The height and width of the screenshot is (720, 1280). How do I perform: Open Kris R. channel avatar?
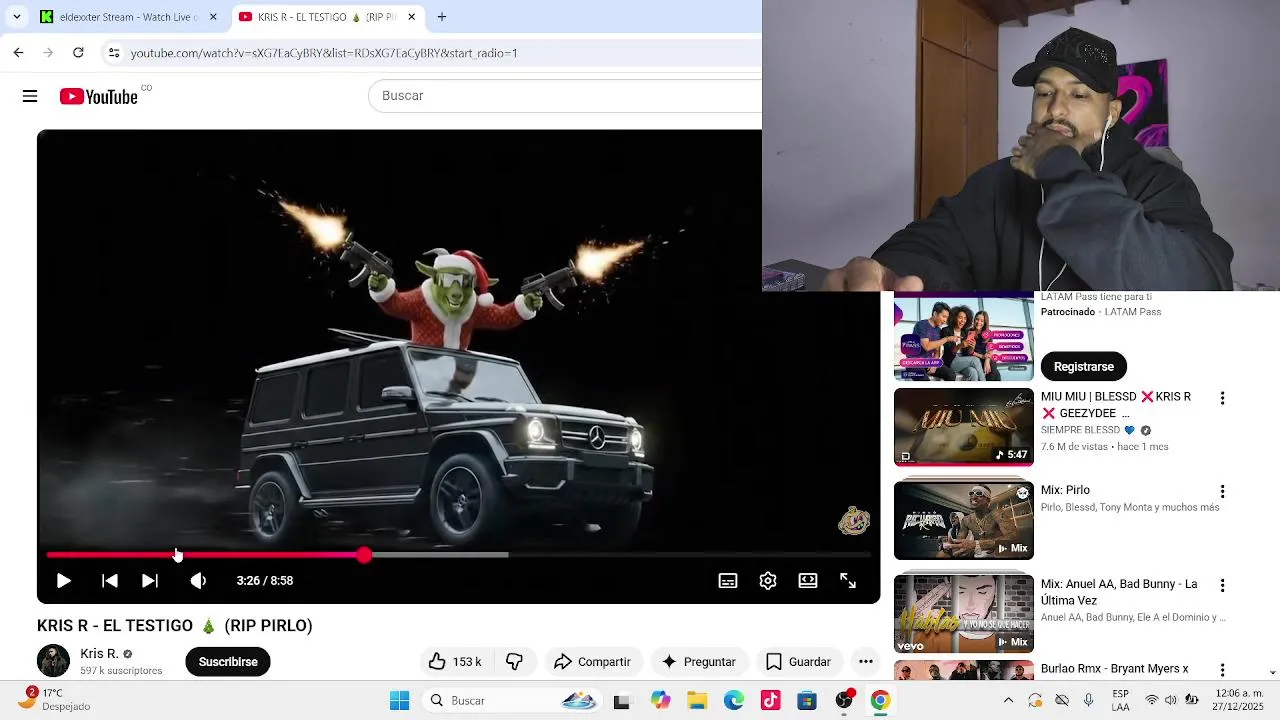click(x=53, y=661)
